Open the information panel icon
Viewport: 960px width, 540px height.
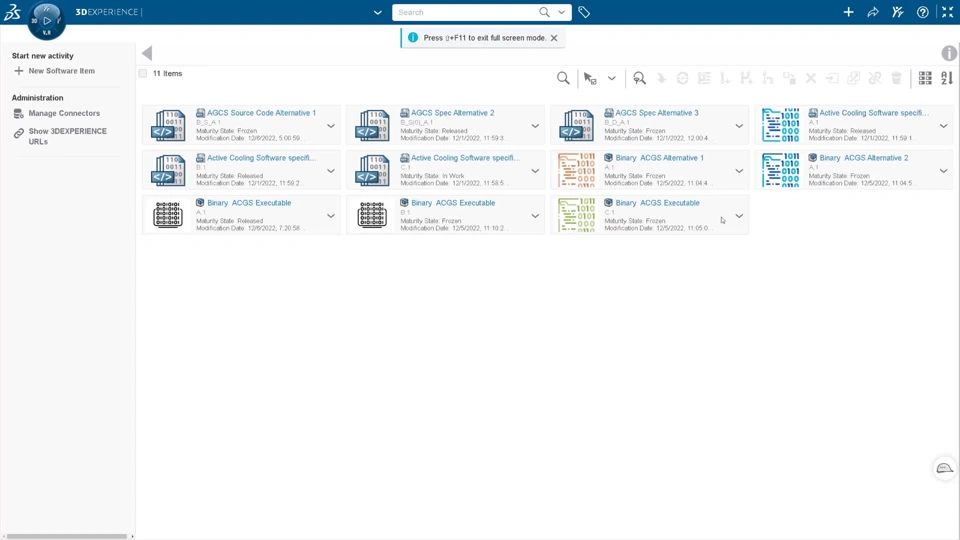pyautogui.click(x=949, y=53)
